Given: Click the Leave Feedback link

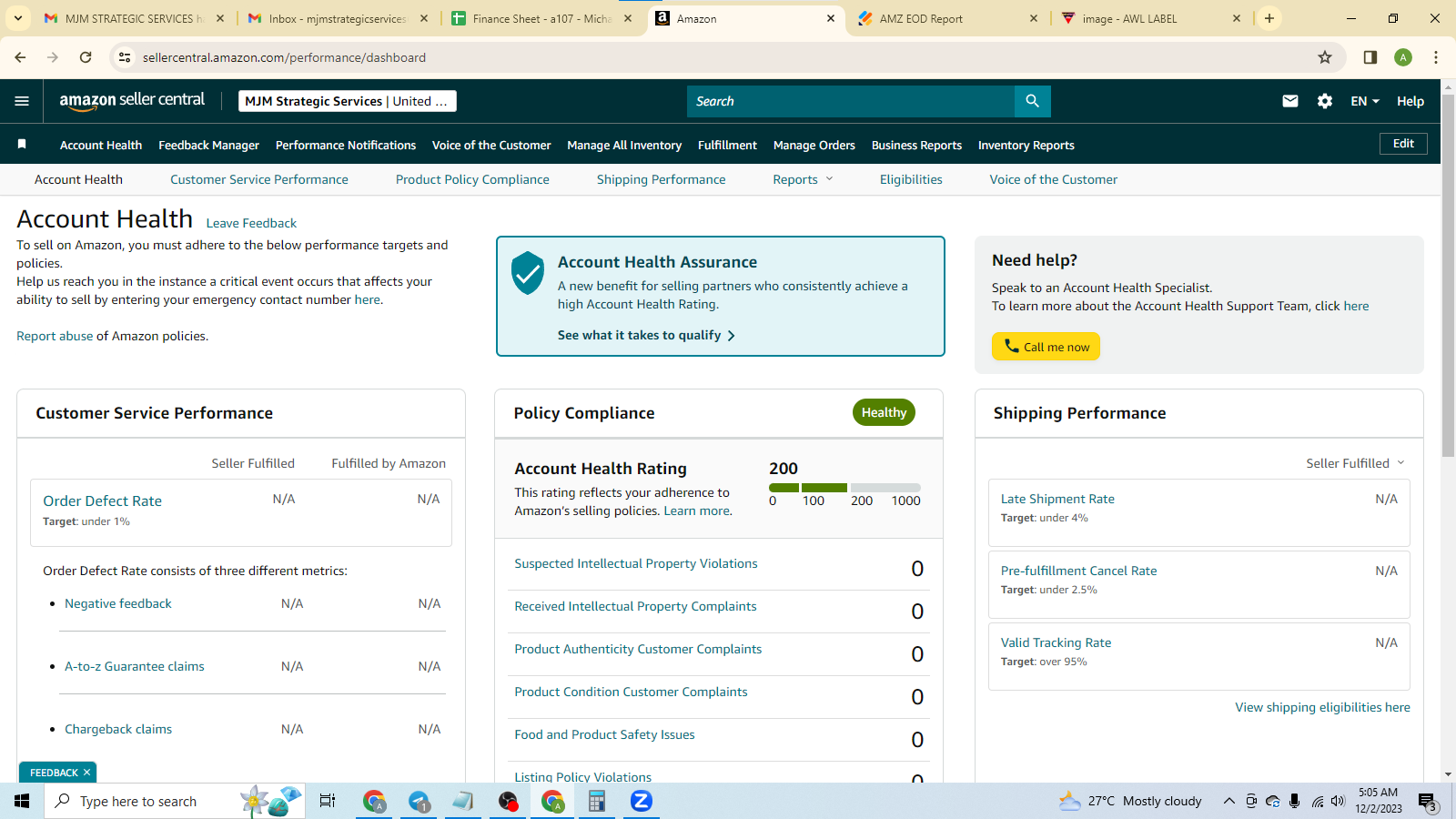Looking at the screenshot, I should (251, 223).
